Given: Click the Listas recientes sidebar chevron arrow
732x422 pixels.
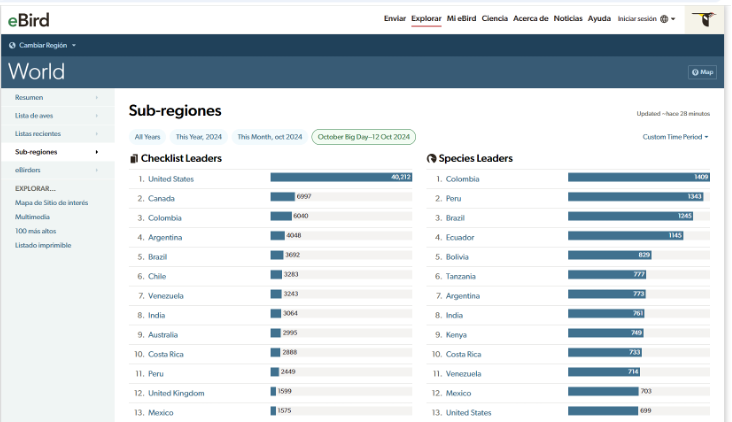Looking at the screenshot, I should click(x=97, y=134).
